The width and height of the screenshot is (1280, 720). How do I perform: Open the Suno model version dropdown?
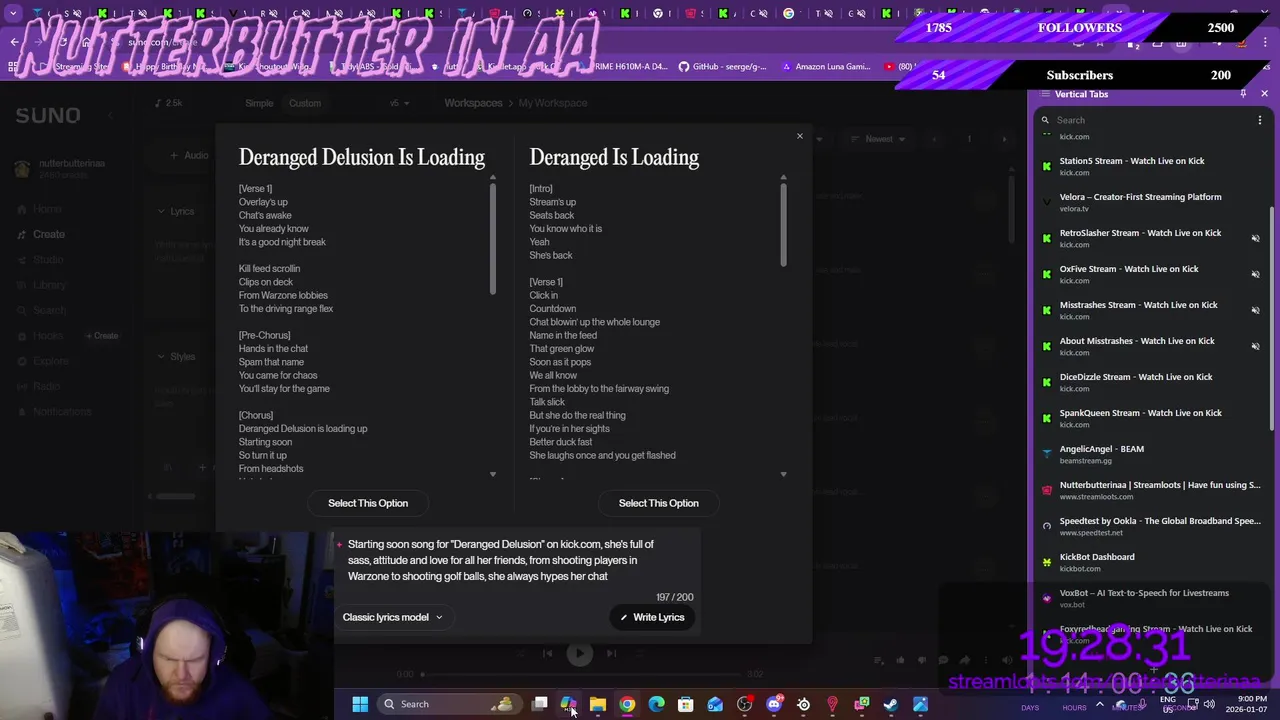click(x=399, y=103)
